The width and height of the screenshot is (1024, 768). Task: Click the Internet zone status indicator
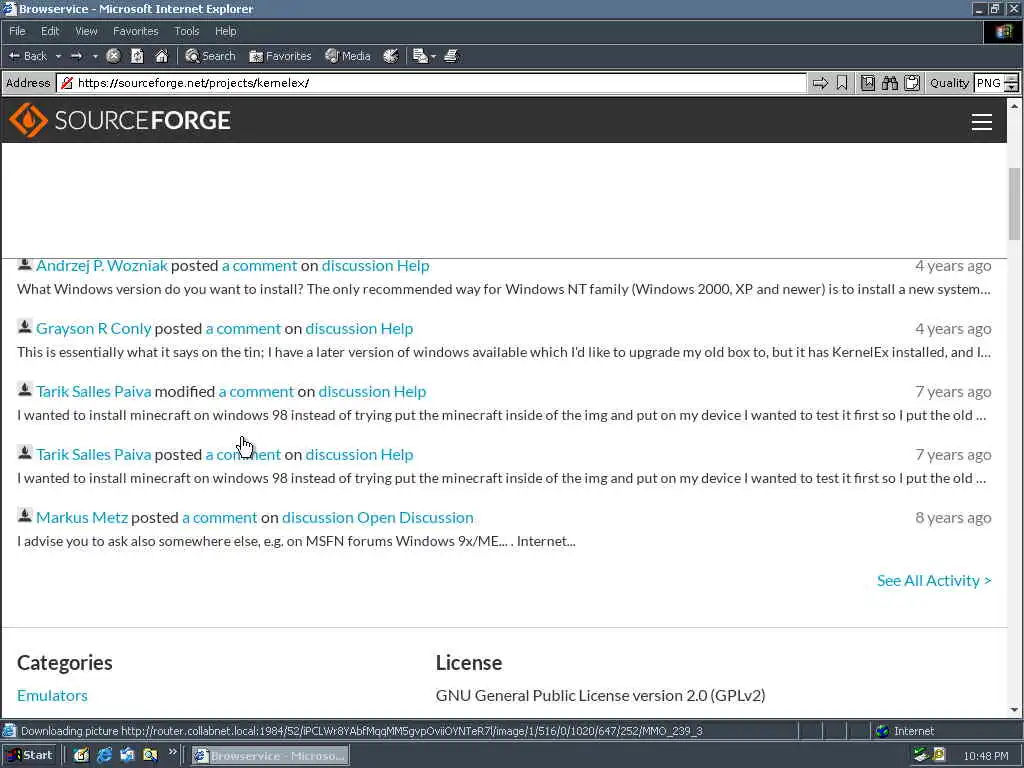pyautogui.click(x=905, y=731)
